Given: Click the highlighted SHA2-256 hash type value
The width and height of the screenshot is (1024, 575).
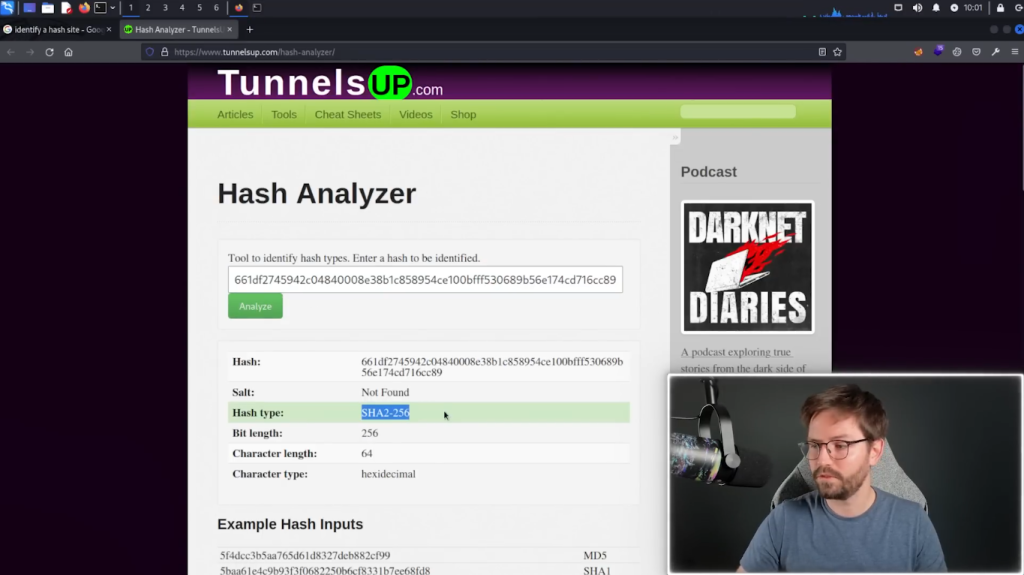Looking at the screenshot, I should (x=385, y=413).
